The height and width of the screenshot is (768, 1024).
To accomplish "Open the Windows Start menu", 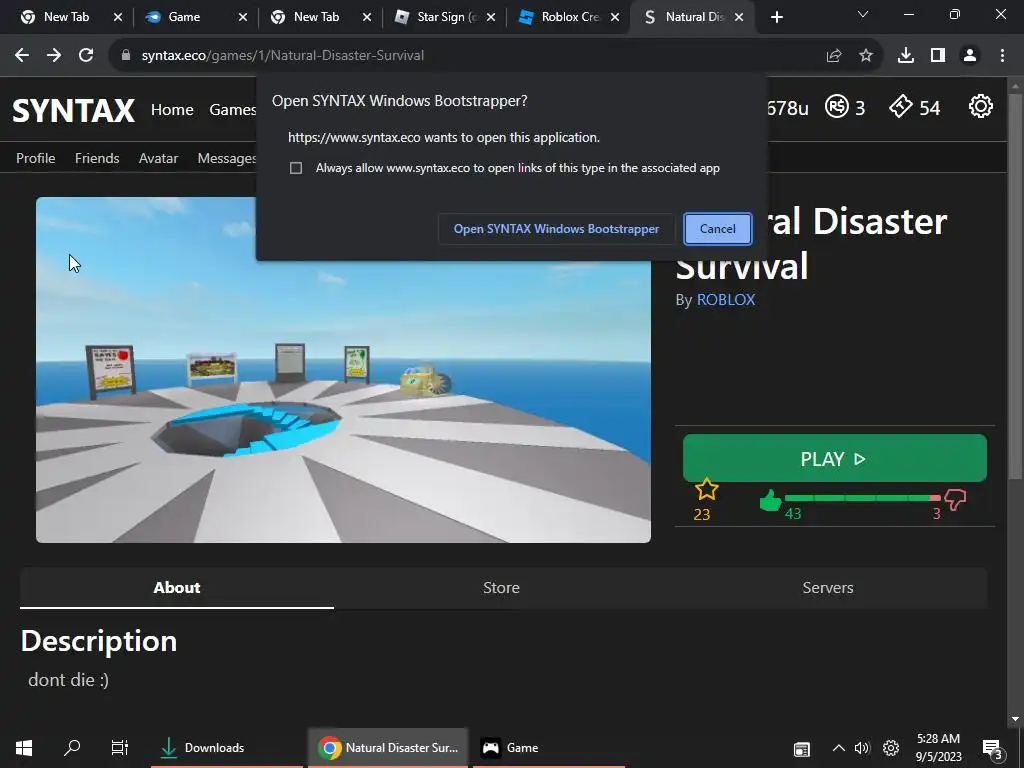I will (24, 748).
